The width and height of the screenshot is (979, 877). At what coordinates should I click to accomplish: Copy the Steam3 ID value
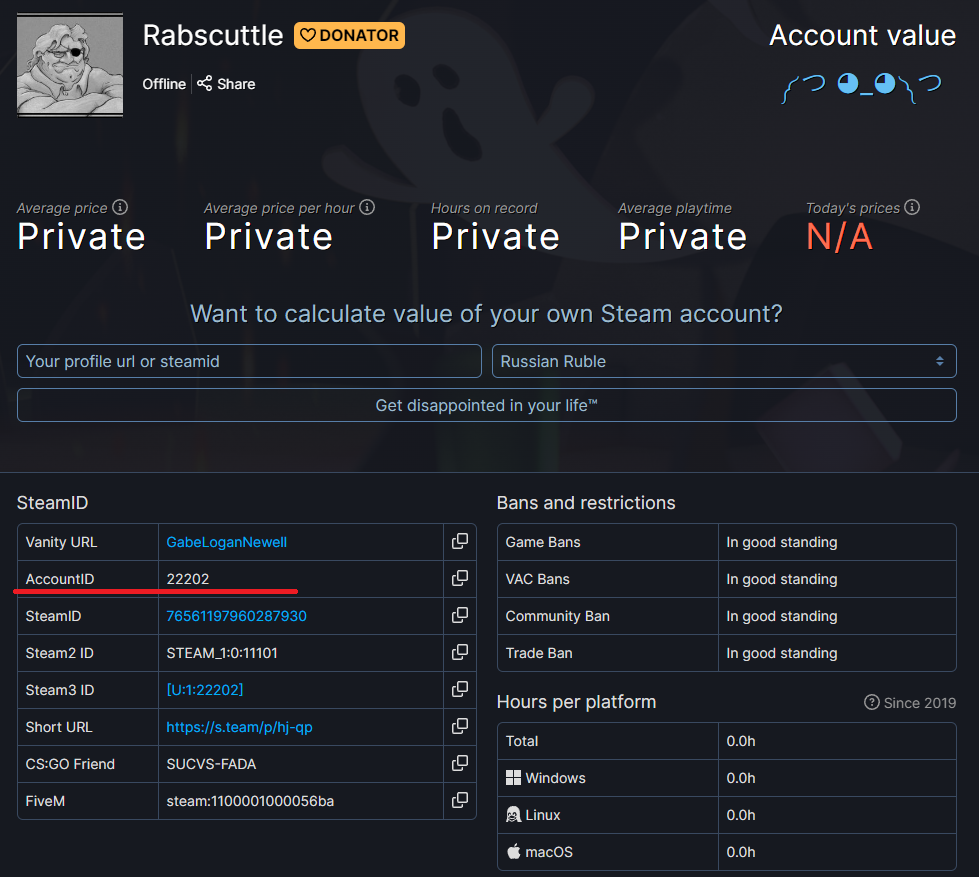pyautogui.click(x=460, y=689)
